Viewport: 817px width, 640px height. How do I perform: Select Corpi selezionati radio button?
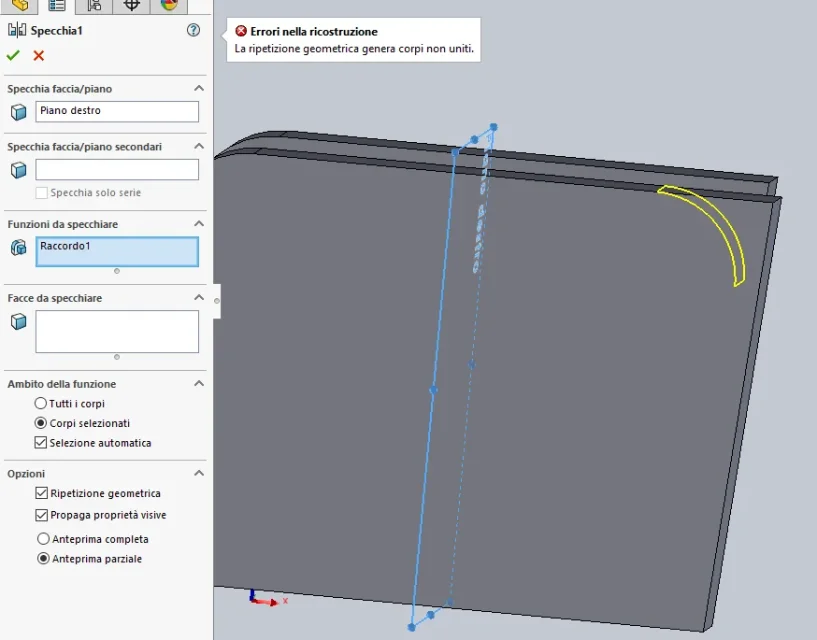click(41, 423)
